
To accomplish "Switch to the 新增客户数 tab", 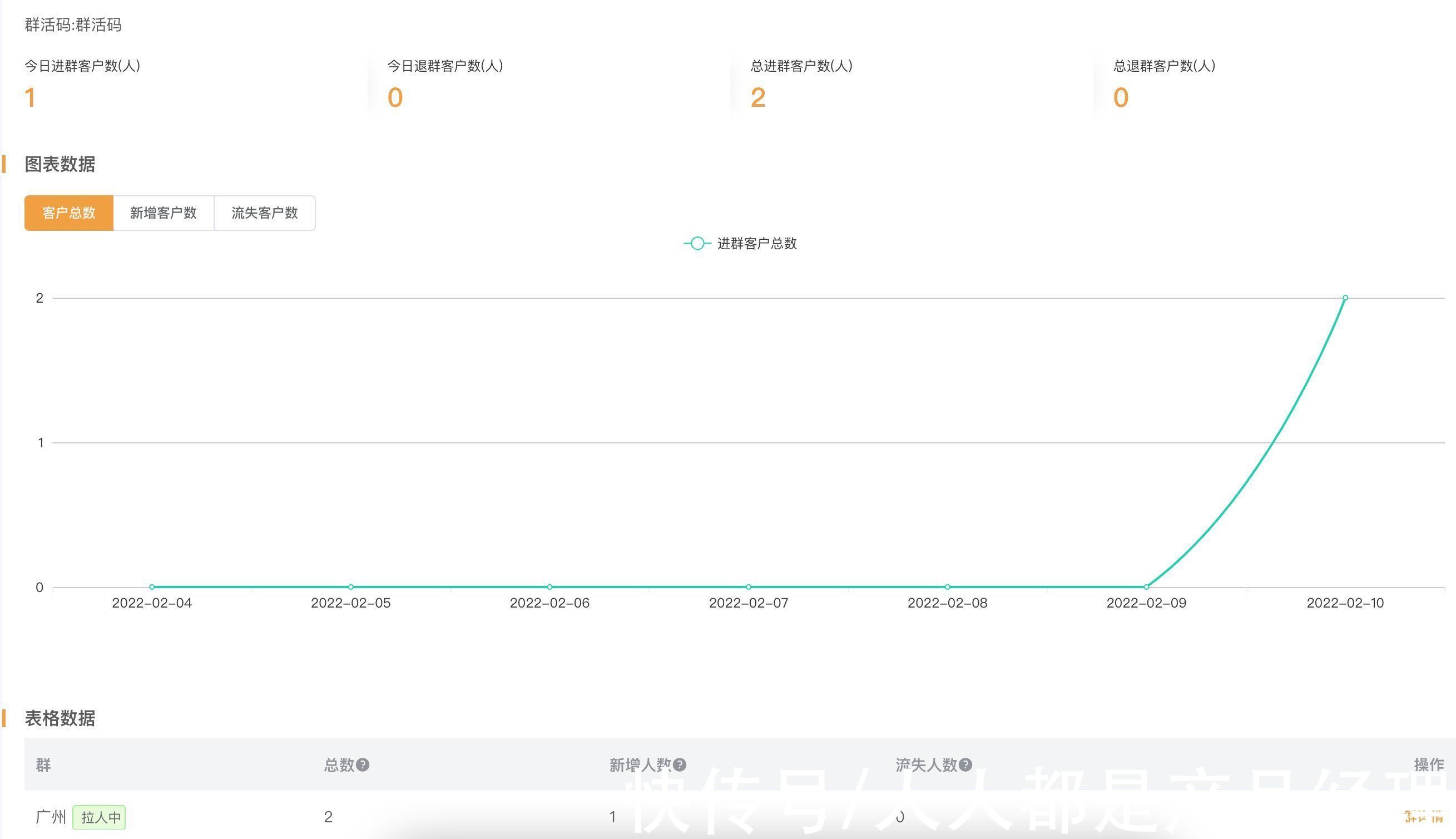I will point(164,213).
